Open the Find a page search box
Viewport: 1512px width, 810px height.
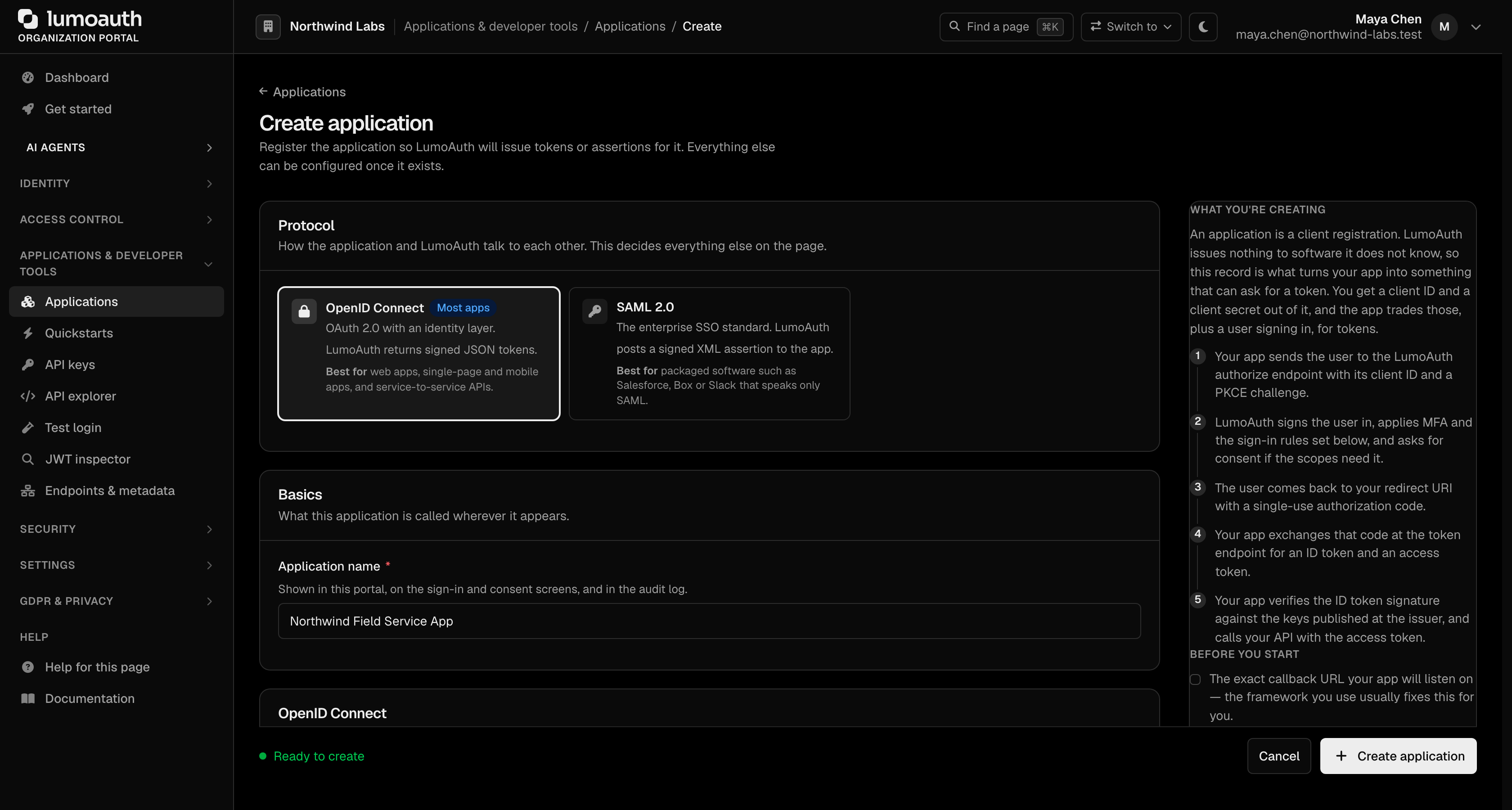tap(1006, 27)
